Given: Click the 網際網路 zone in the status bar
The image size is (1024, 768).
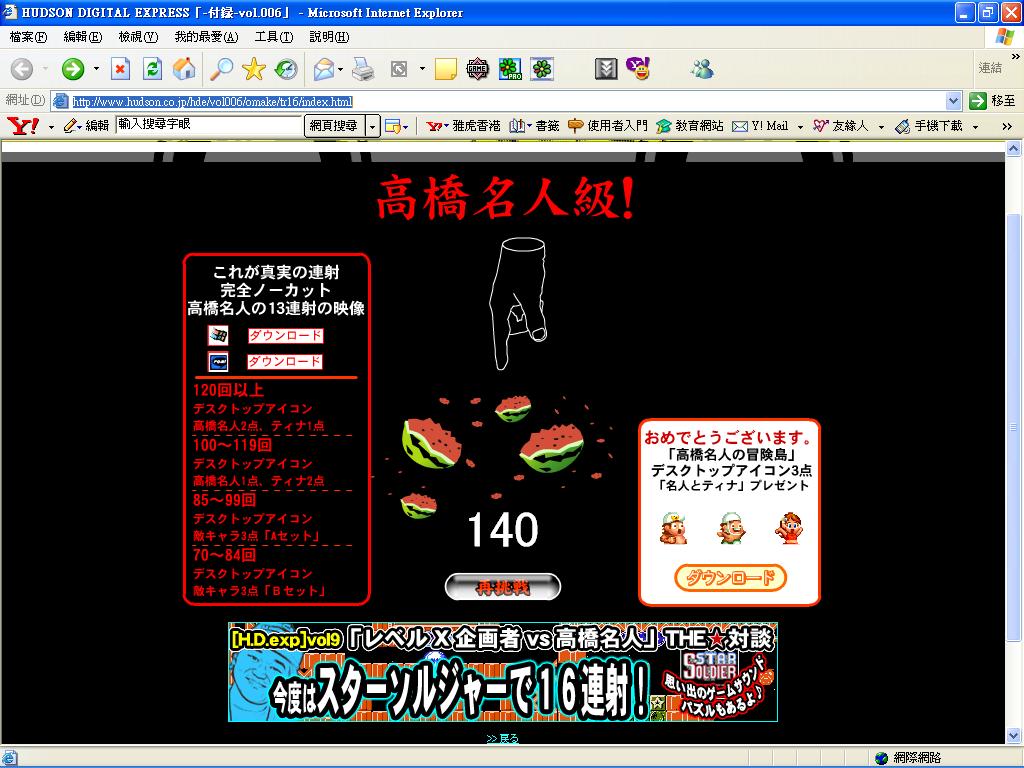Looking at the screenshot, I should click(909, 758).
